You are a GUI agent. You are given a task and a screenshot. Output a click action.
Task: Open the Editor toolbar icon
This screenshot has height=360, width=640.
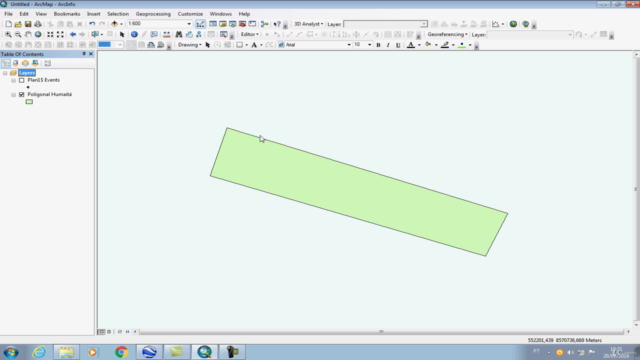pos(200,24)
